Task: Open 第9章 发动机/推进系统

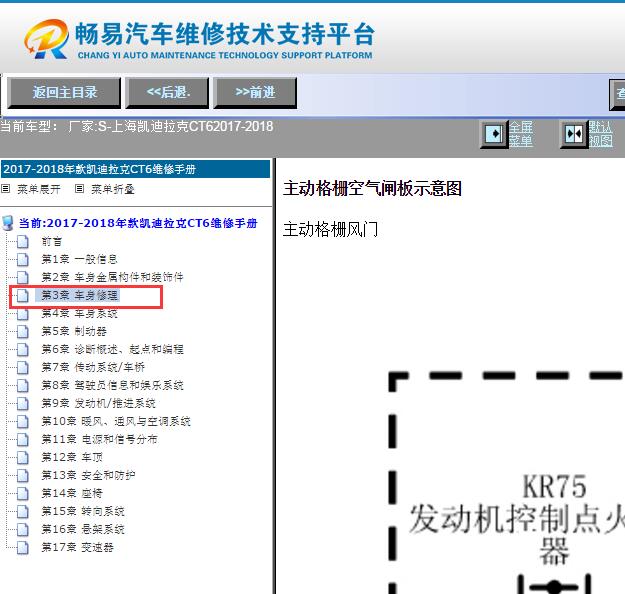Action: [x=98, y=403]
